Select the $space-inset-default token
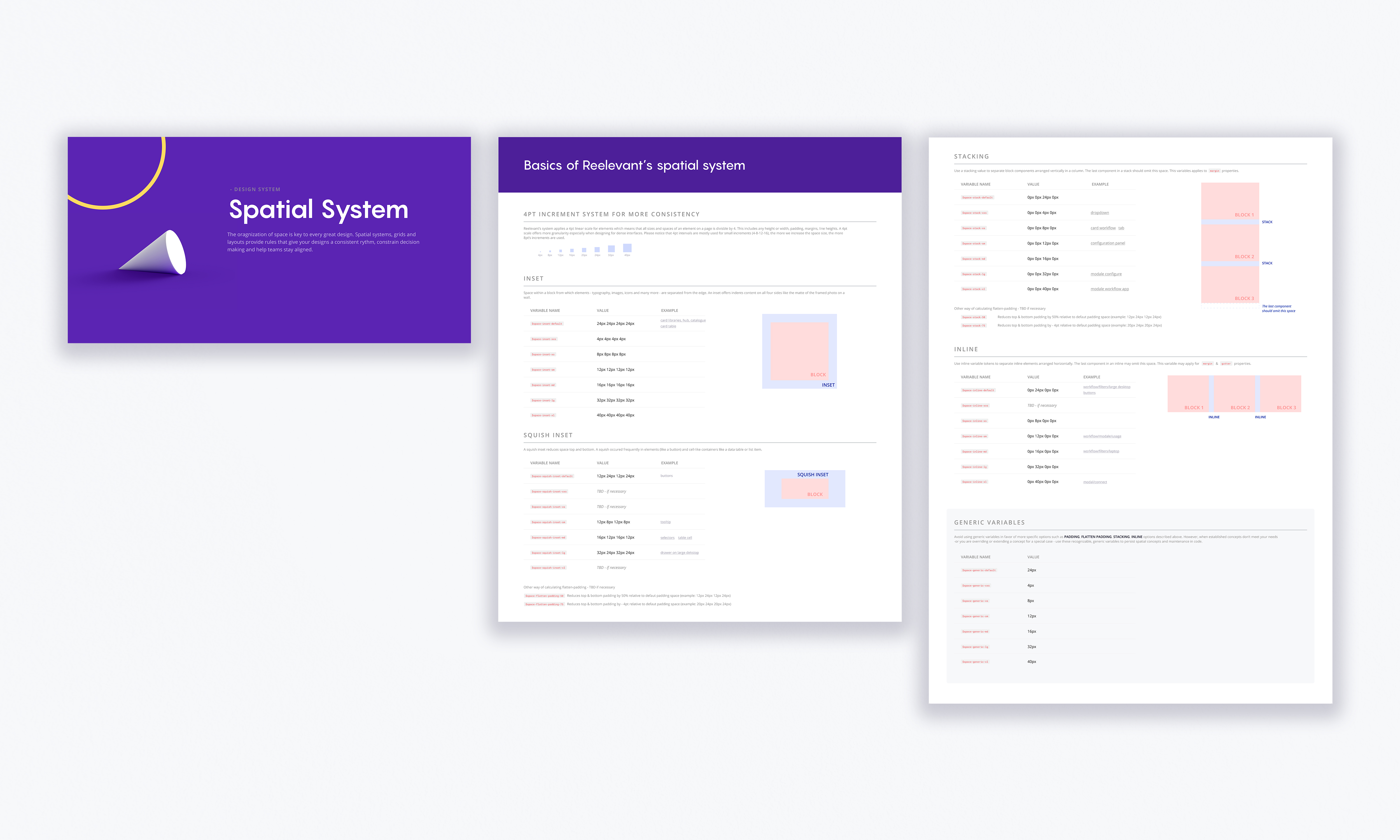Screen dimensions: 1400x840 click(547, 324)
